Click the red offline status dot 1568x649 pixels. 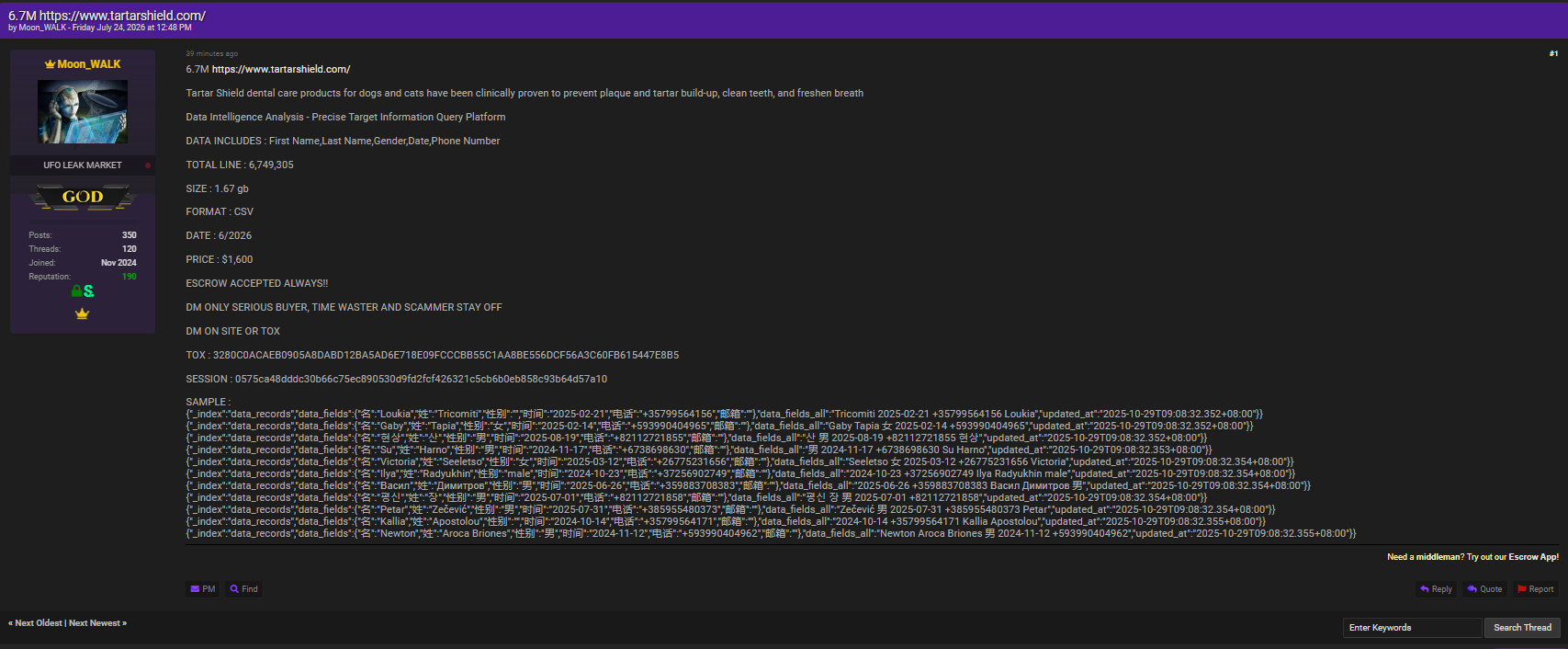tap(147, 165)
